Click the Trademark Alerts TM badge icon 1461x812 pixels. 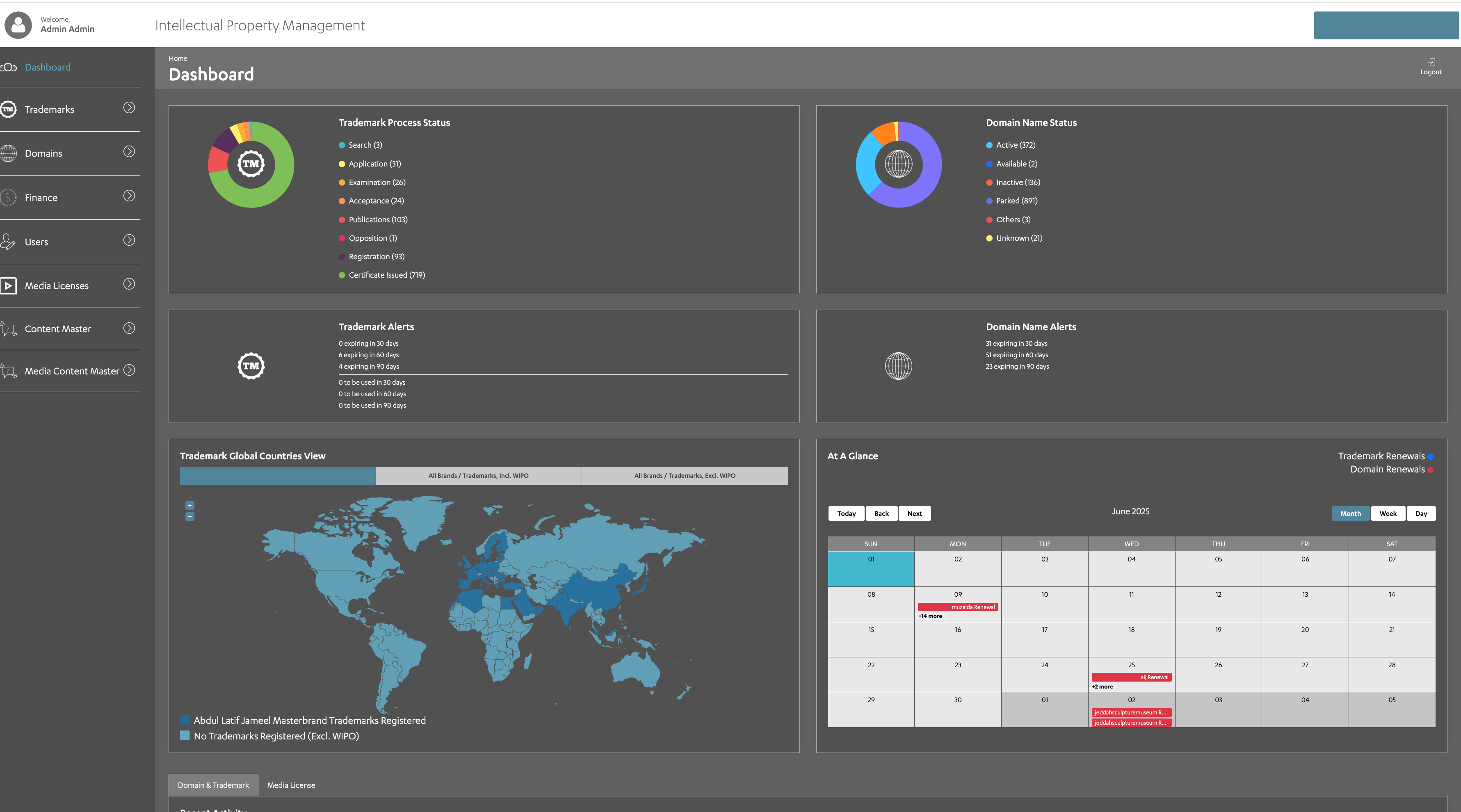(251, 366)
